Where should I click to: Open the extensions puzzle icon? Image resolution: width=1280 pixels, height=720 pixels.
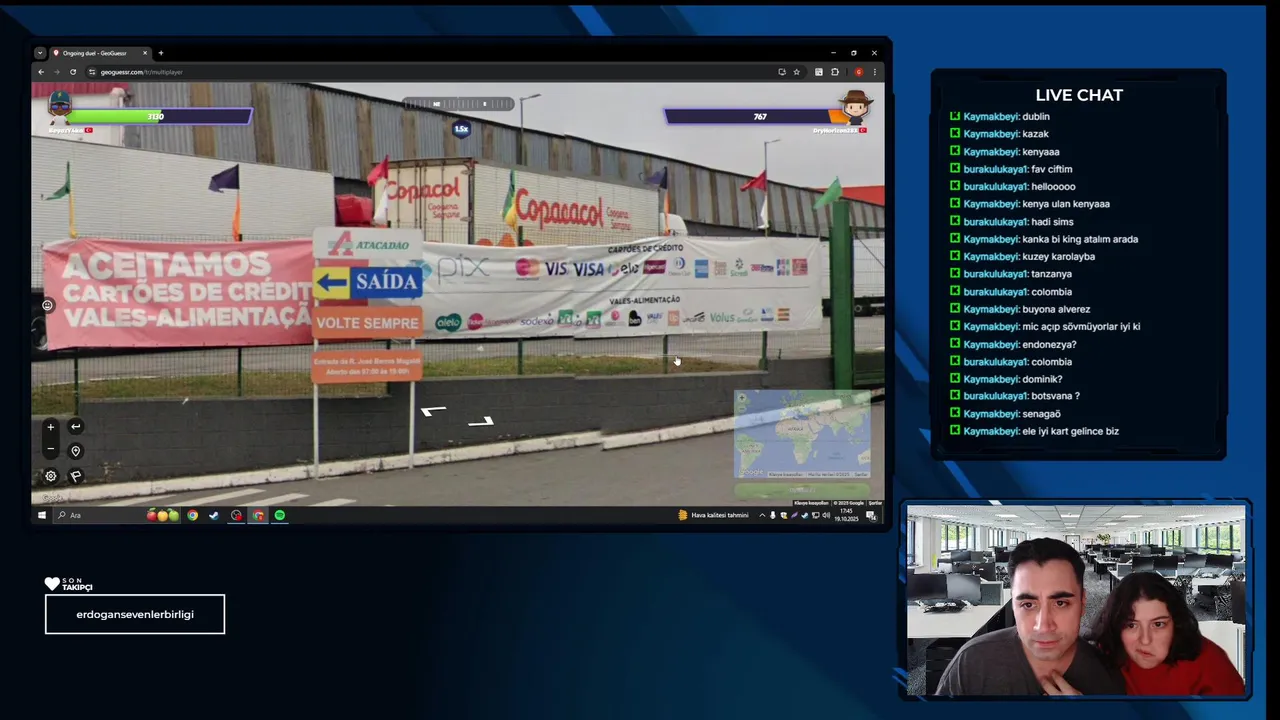pos(835,72)
